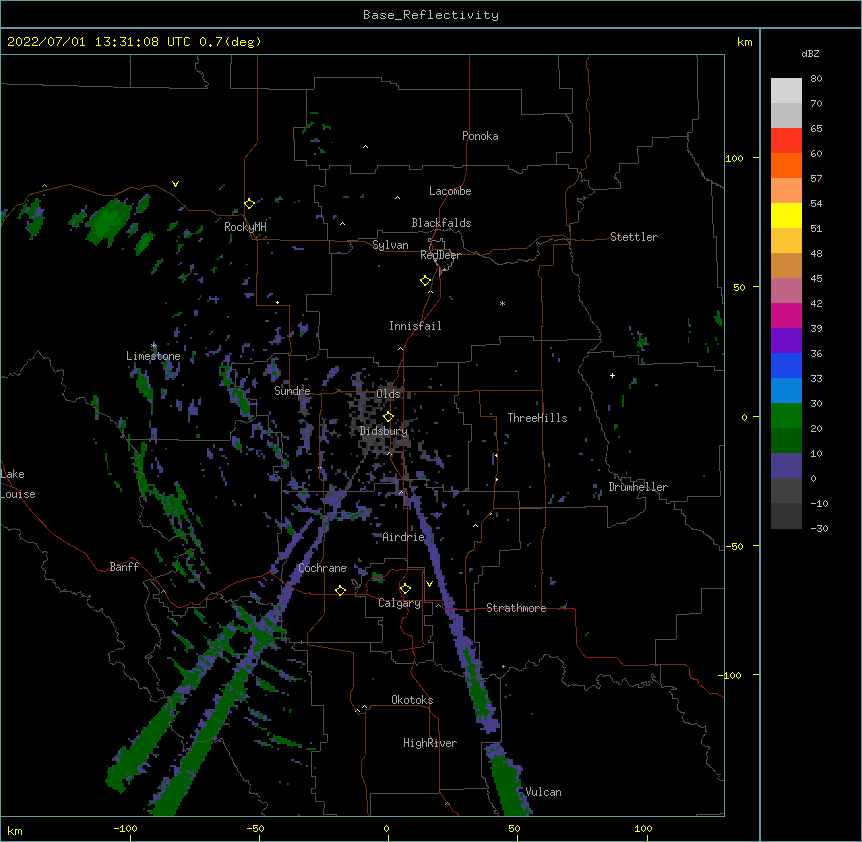The image size is (862, 842).
Task: Select the dark gray -30 dBZ swatch
Action: (x=786, y=516)
